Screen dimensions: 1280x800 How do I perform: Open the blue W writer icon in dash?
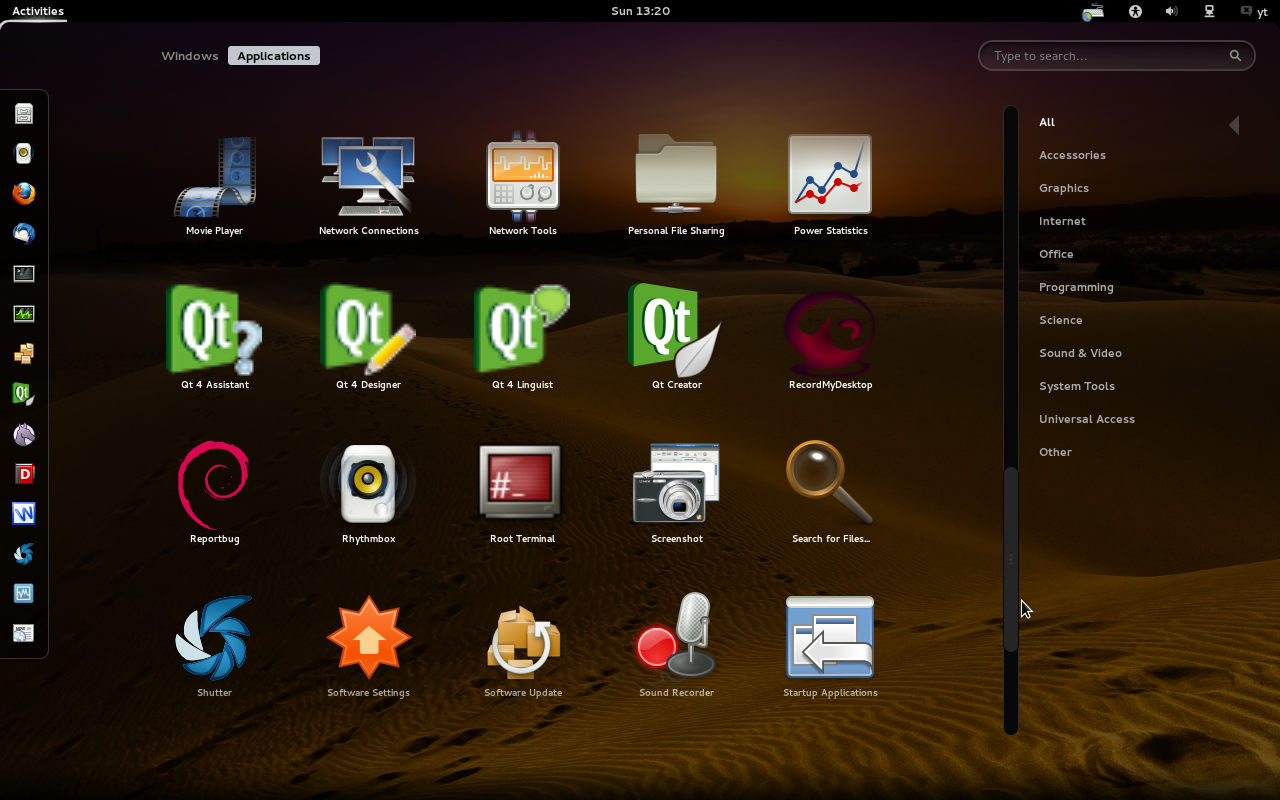click(x=24, y=513)
